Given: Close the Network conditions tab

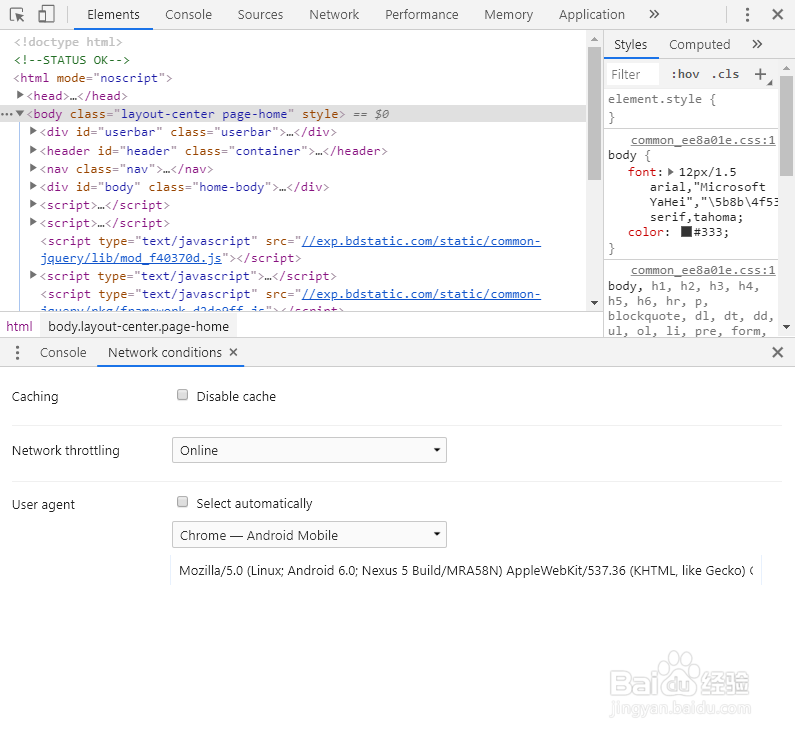Looking at the screenshot, I should coord(233,352).
